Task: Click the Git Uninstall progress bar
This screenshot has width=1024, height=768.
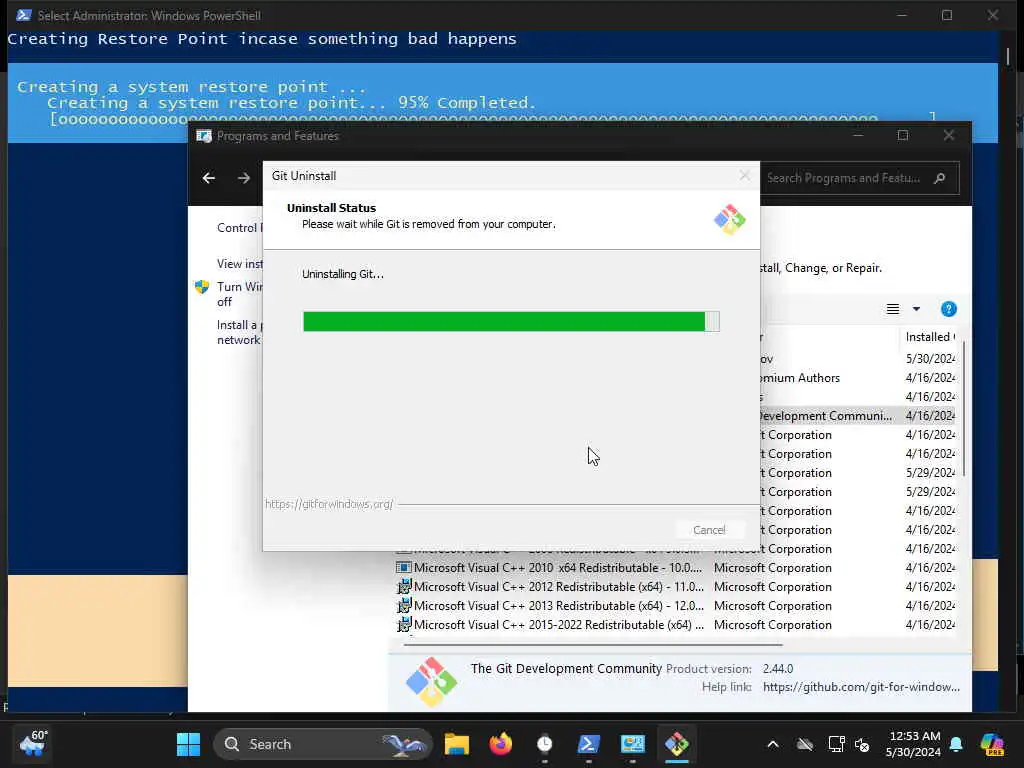Action: (x=511, y=321)
